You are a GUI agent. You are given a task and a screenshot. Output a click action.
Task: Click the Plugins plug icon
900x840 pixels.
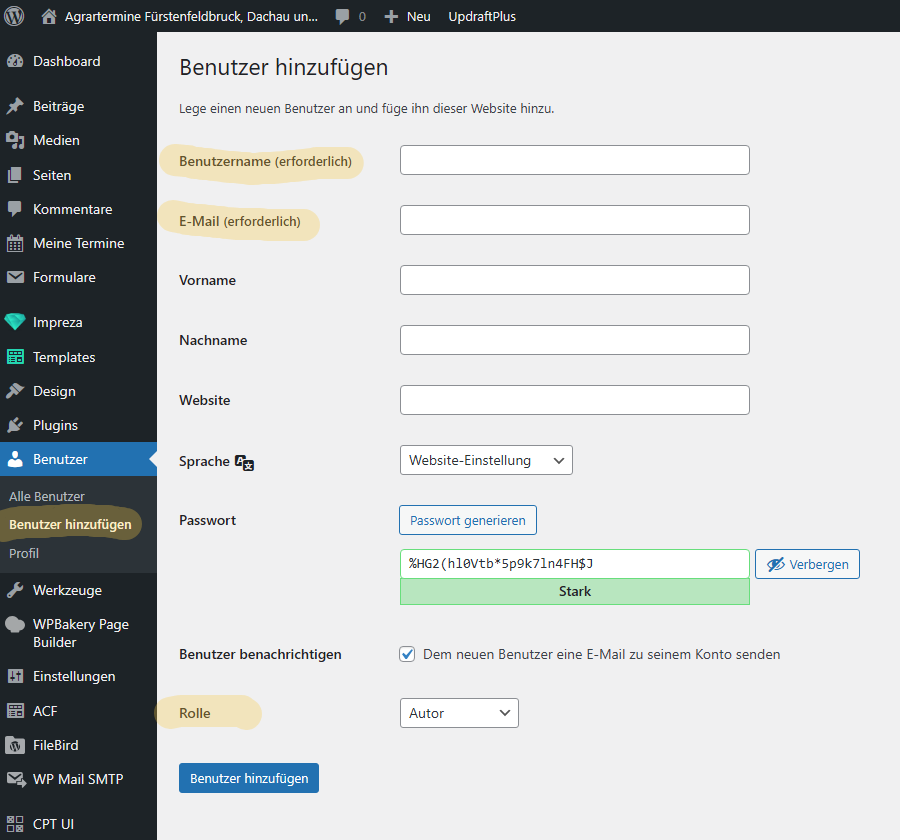(15, 425)
